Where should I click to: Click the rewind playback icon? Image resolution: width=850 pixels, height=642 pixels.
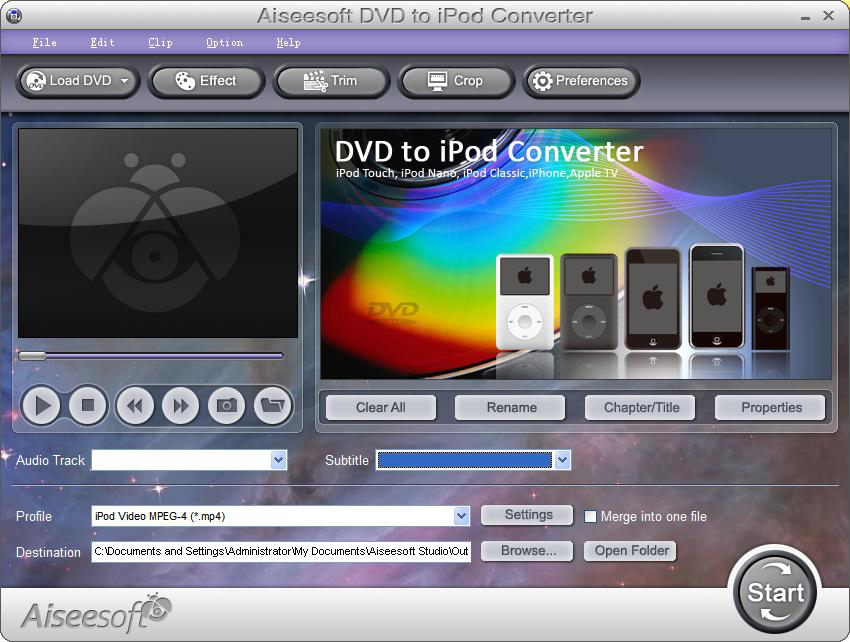pos(134,406)
